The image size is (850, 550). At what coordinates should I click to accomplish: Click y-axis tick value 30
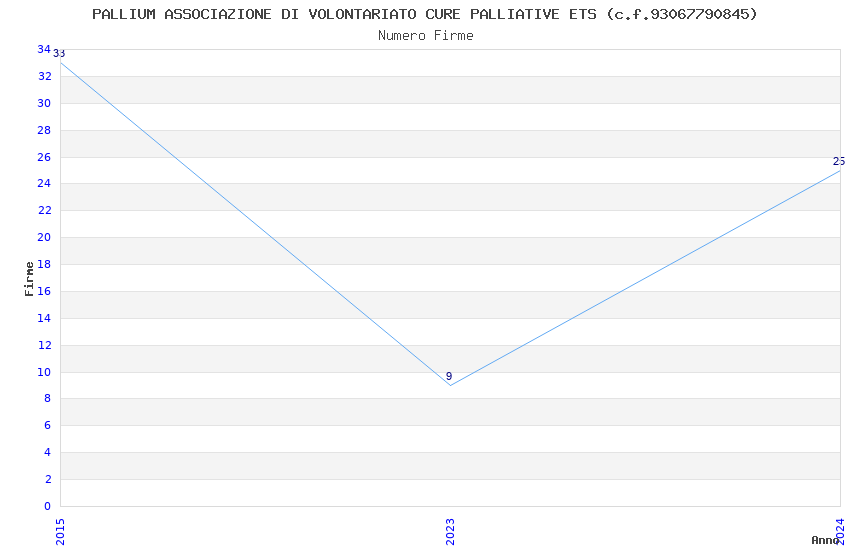point(44,103)
